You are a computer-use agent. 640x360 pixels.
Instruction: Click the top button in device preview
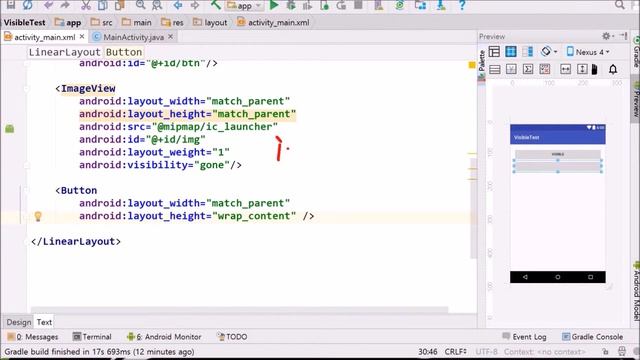click(x=558, y=154)
